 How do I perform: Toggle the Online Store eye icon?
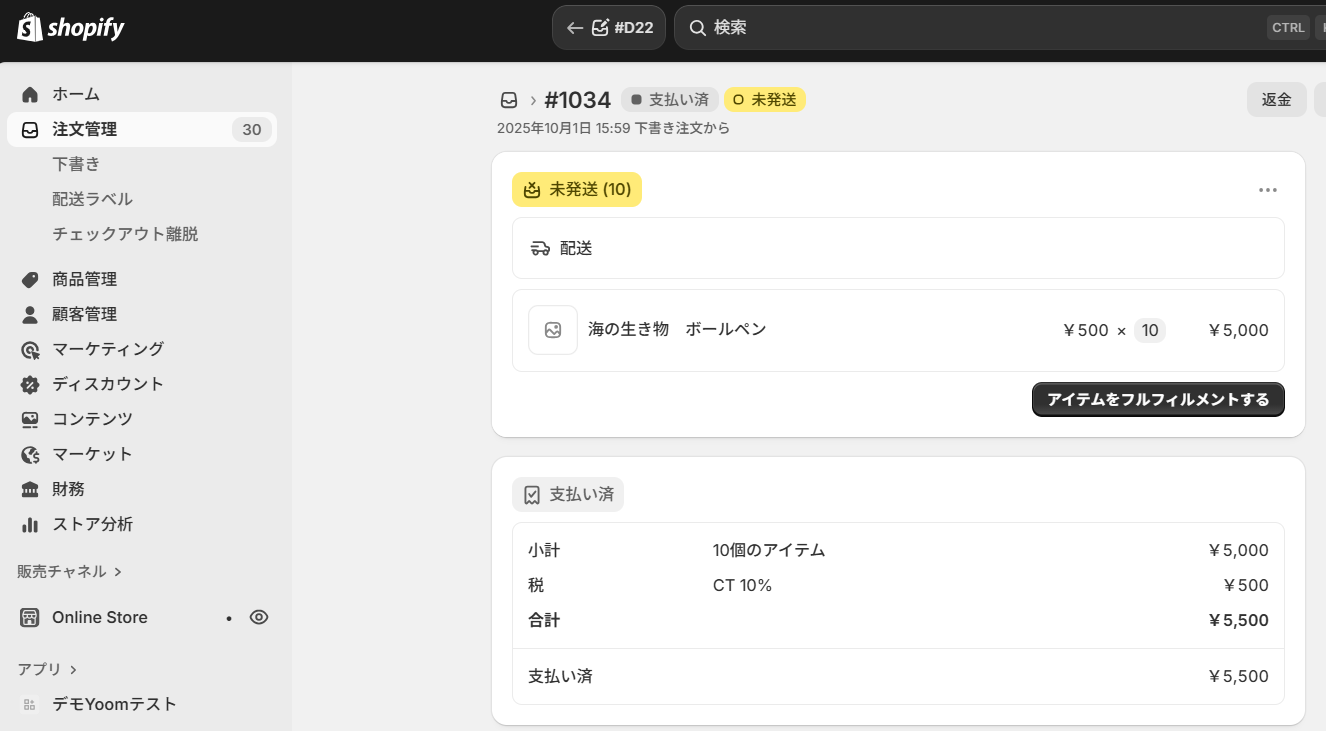pyautogui.click(x=259, y=617)
